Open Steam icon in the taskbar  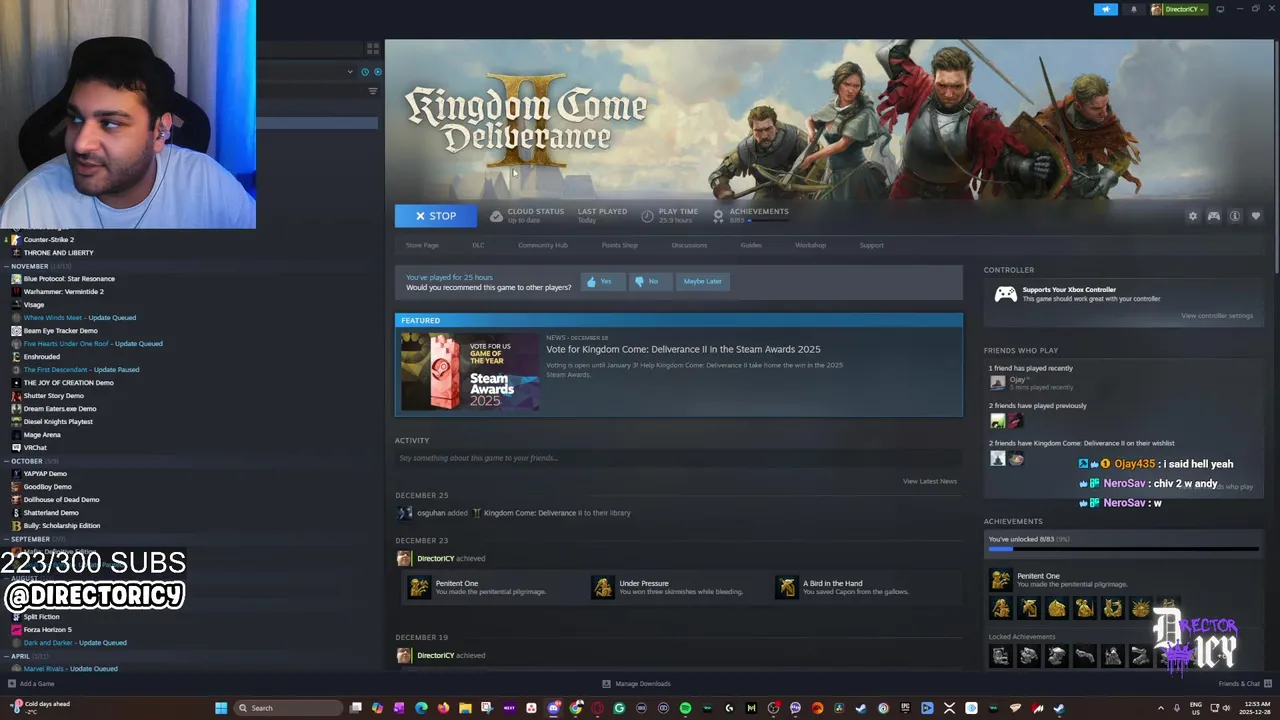click(x=1059, y=708)
